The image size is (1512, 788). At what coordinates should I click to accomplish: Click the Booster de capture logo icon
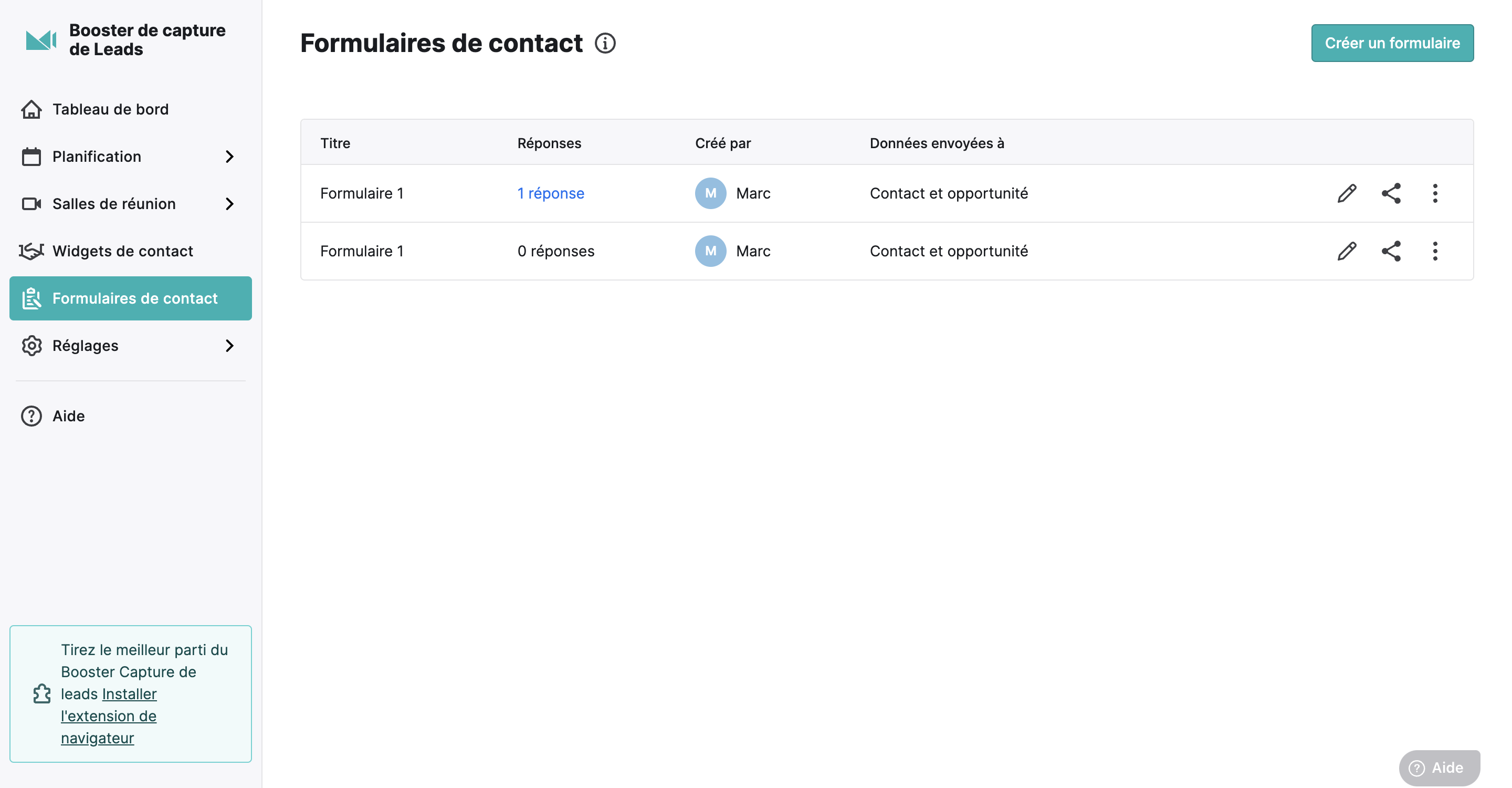pyautogui.click(x=41, y=40)
